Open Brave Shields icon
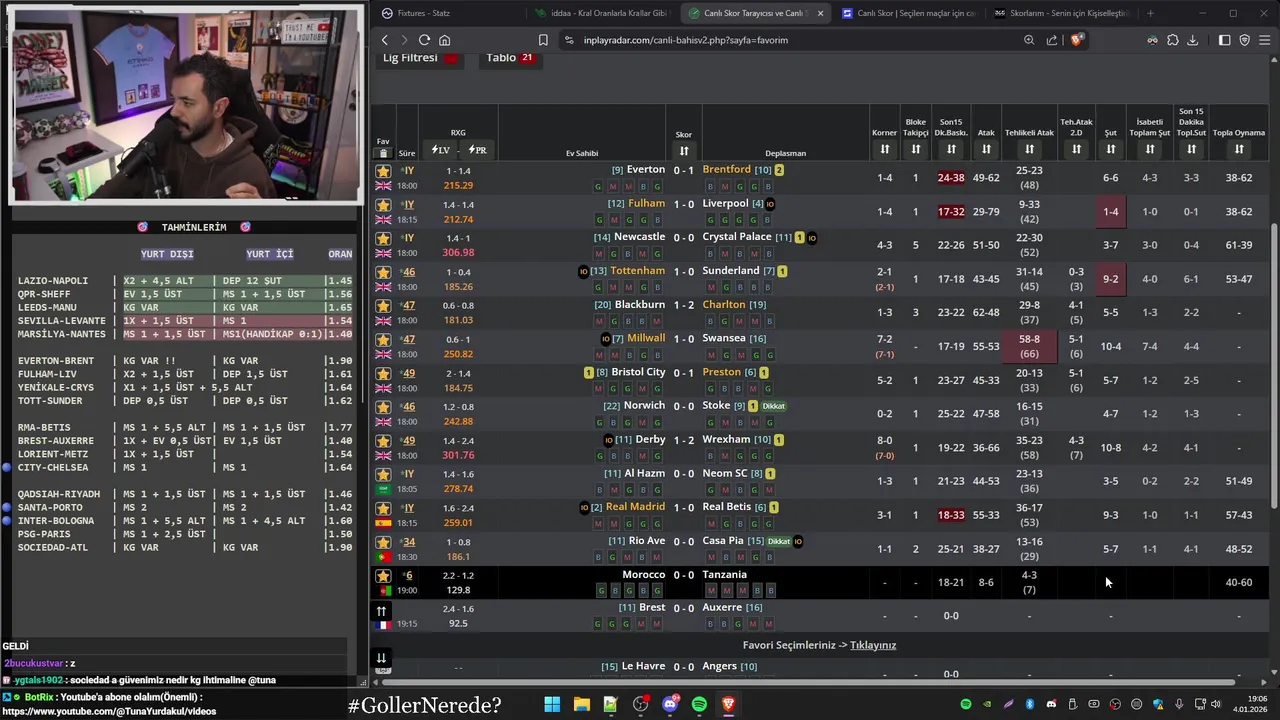 [1076, 40]
